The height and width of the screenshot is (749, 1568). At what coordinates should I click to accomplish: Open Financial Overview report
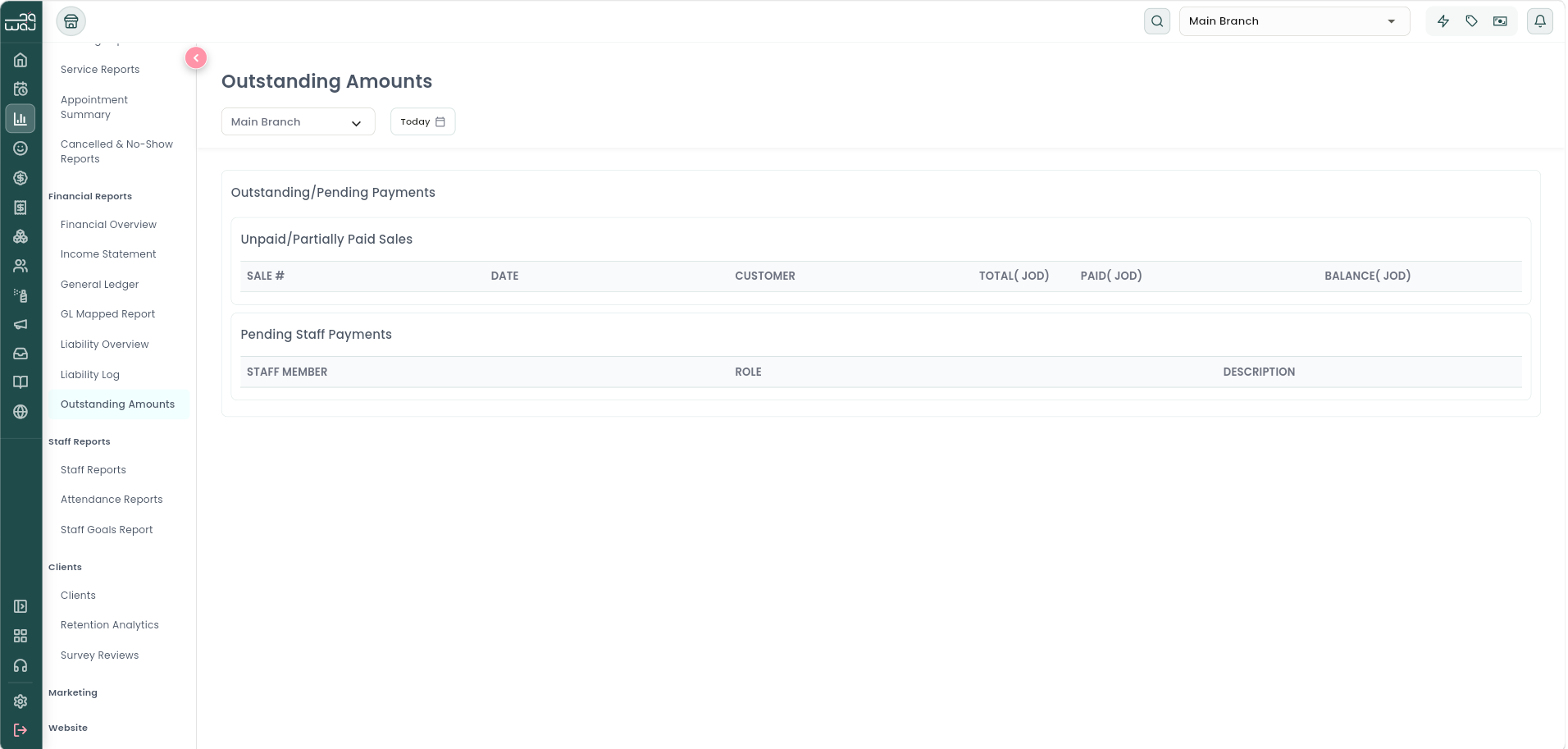click(108, 225)
